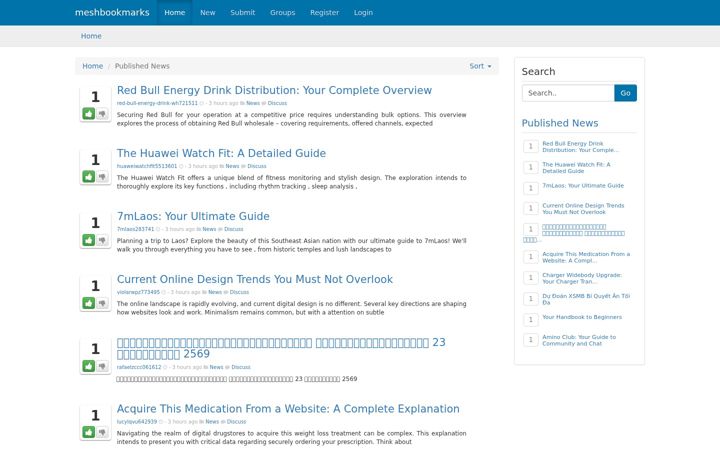Image resolution: width=720 pixels, height=450 pixels.
Task: Click Discuss under the 7mLaos story
Action: (233, 229)
